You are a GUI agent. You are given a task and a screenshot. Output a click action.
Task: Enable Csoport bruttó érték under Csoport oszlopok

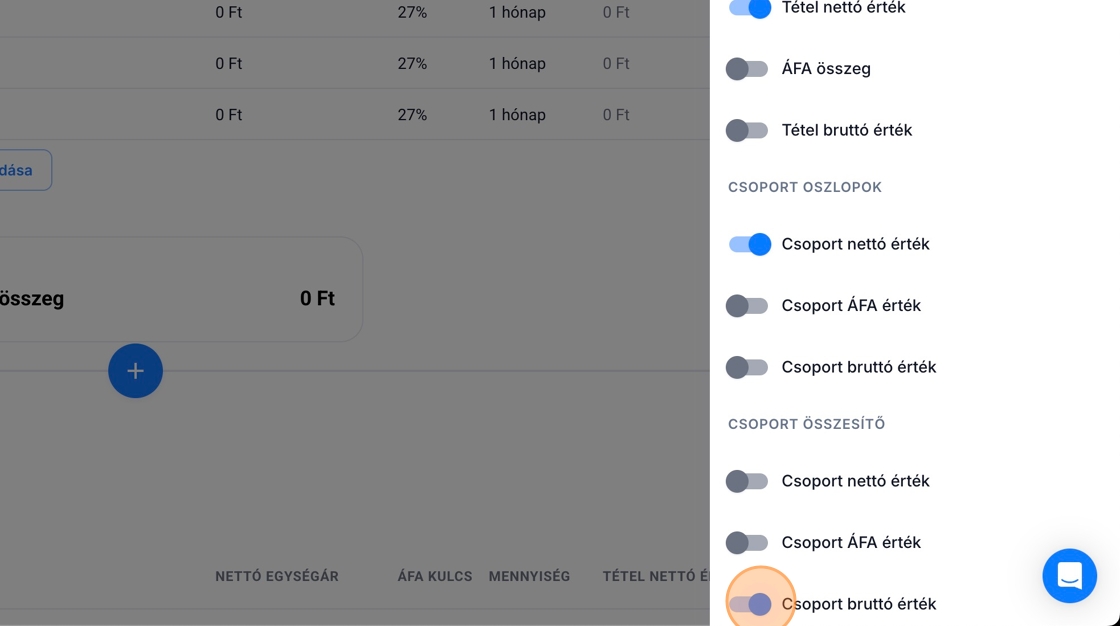click(747, 367)
